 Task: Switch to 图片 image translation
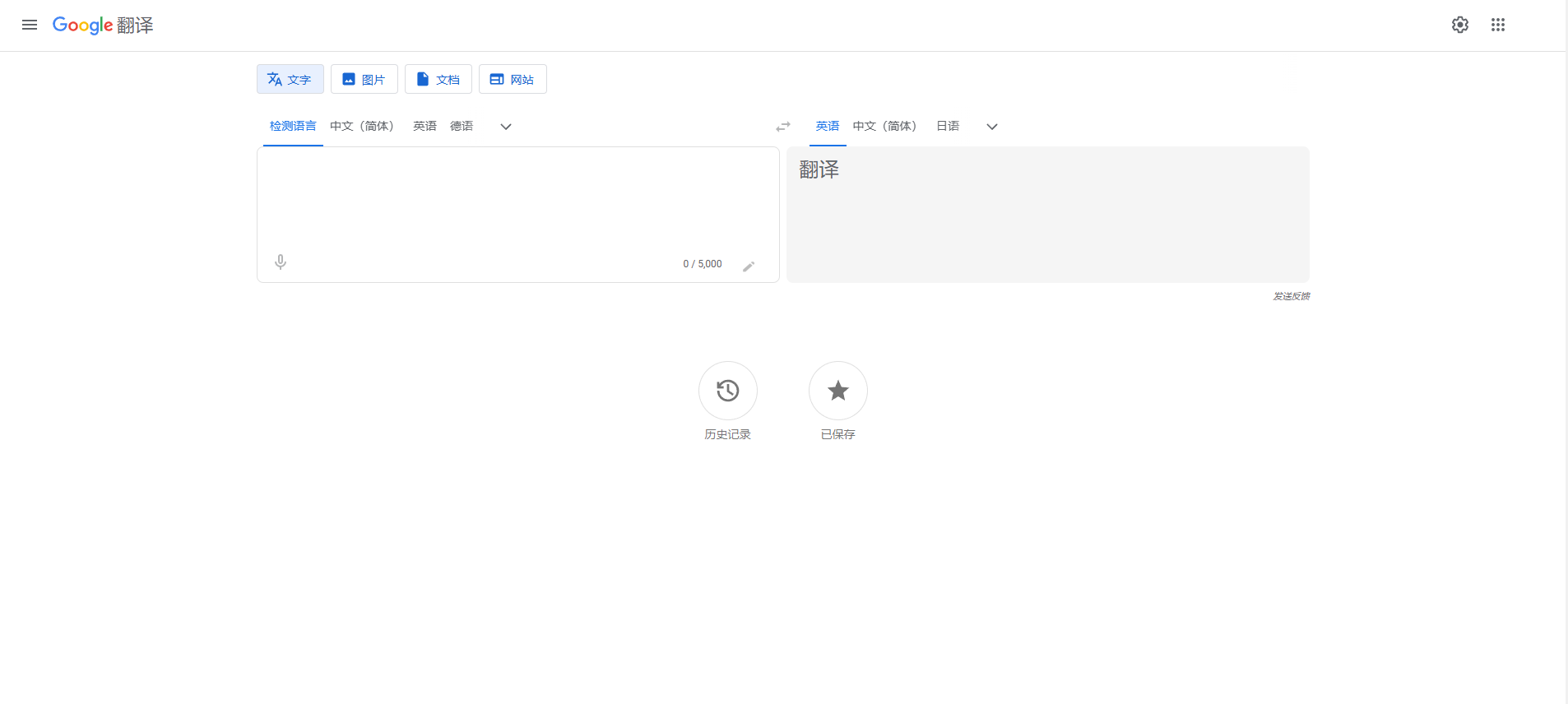364,80
